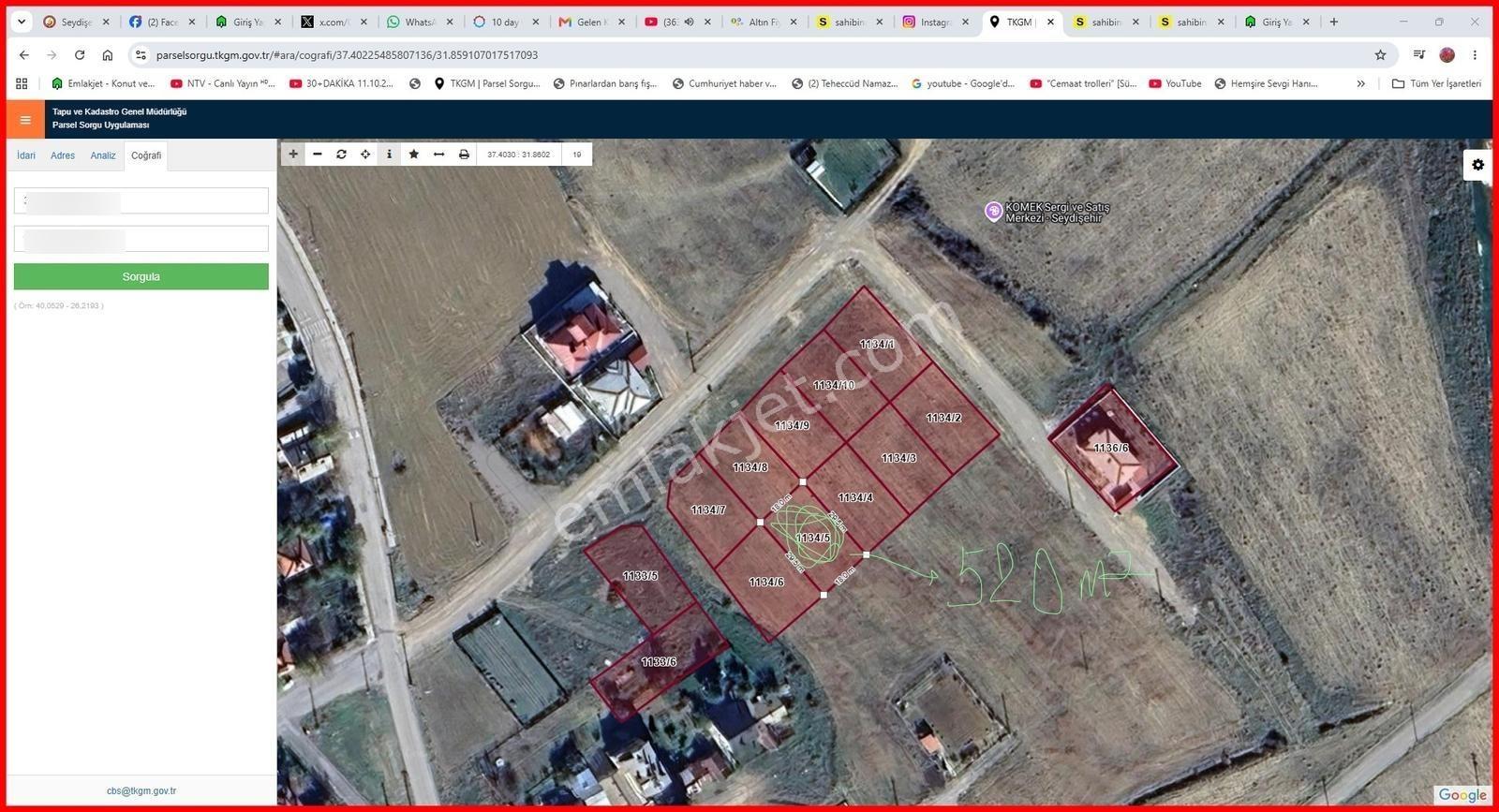Open browser home page icon
This screenshot has width=1499, height=812.
pyautogui.click(x=108, y=55)
